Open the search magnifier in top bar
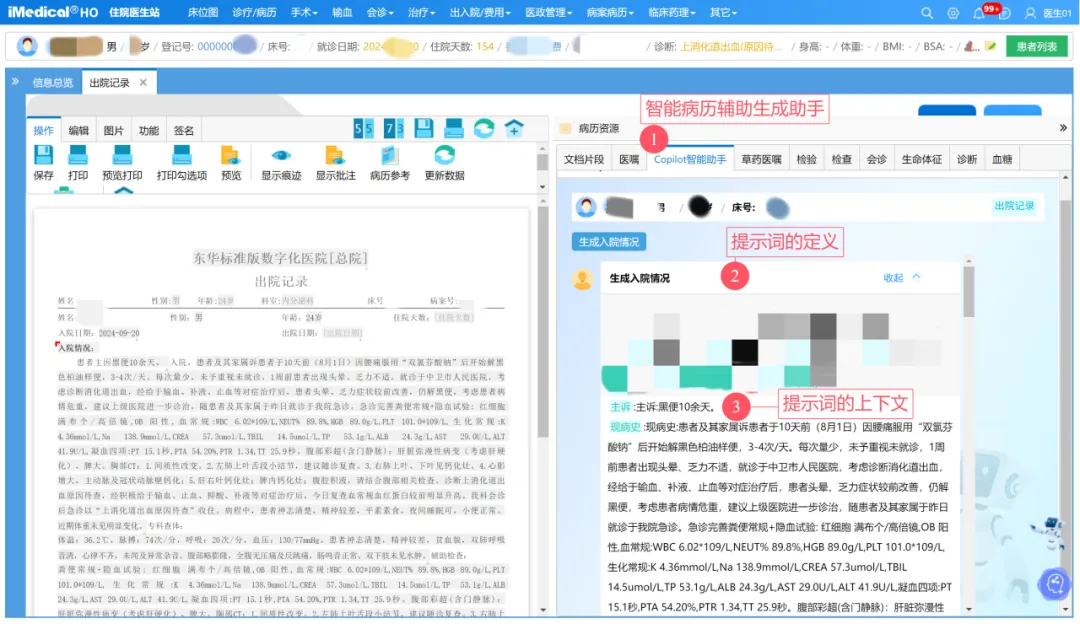Viewport: 1080px width, 624px height. 927,13
